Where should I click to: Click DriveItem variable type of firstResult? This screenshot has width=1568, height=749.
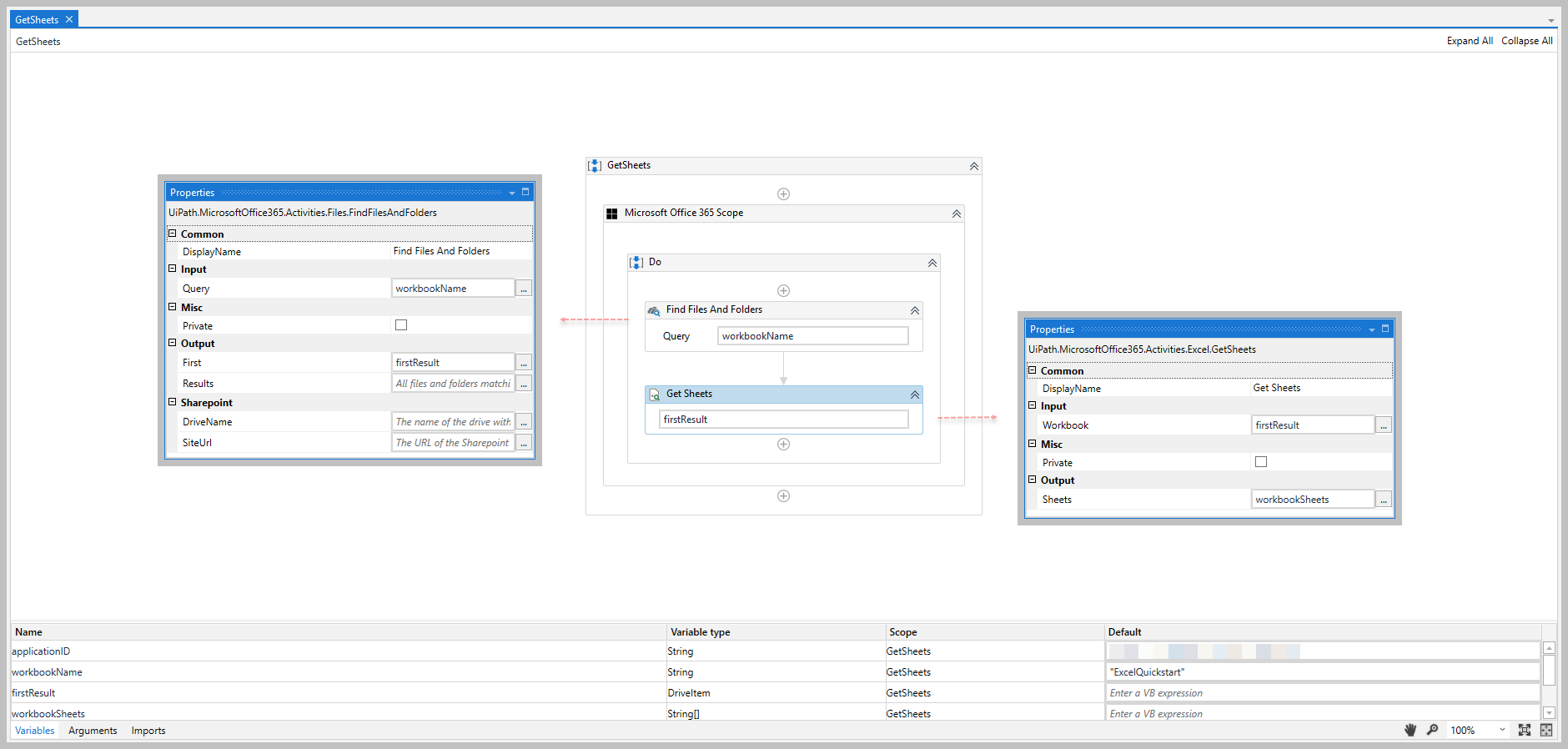pyautogui.click(x=689, y=693)
